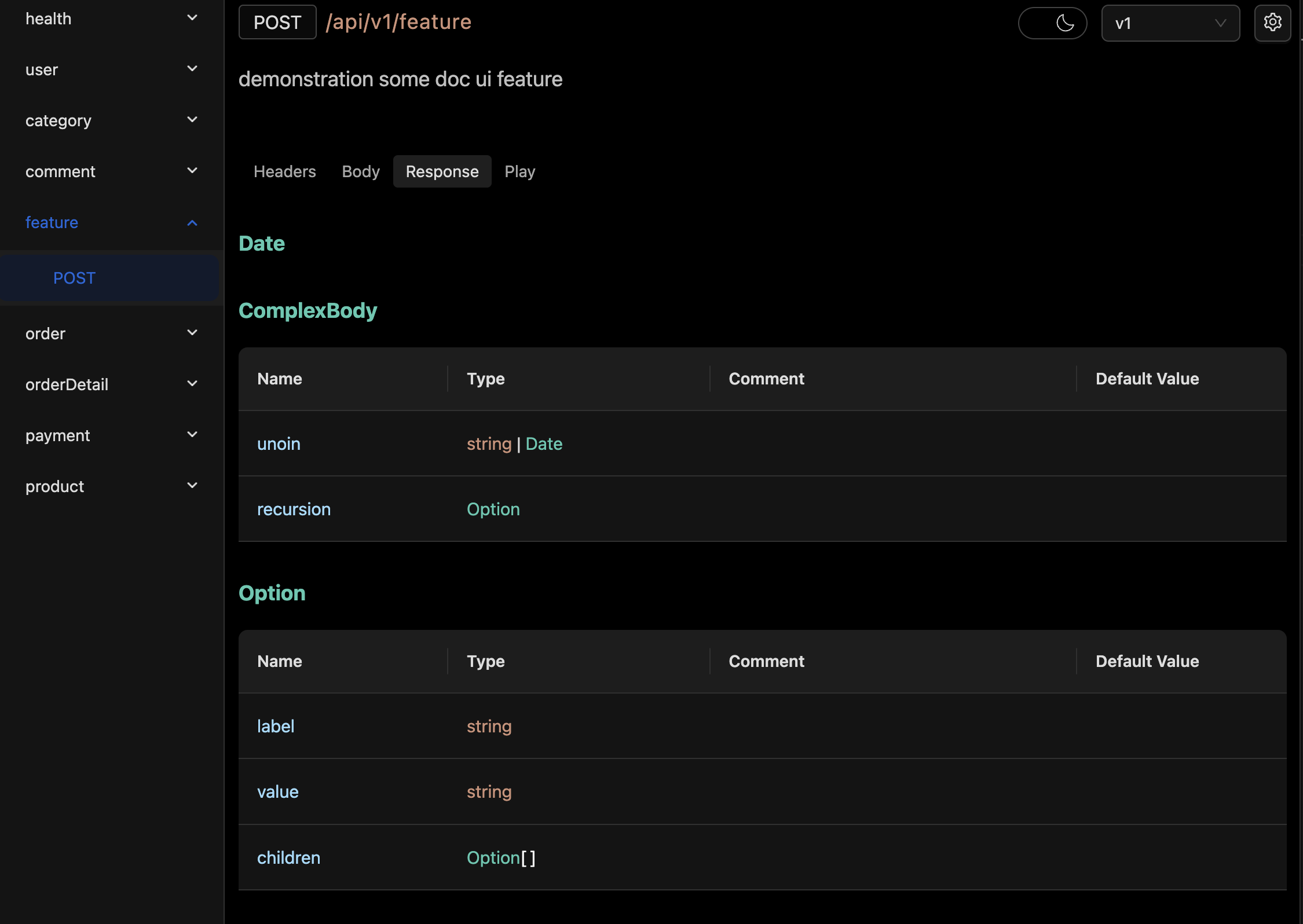Click the Date type link in ComplexBody
Image resolution: width=1303 pixels, height=924 pixels.
click(x=543, y=443)
